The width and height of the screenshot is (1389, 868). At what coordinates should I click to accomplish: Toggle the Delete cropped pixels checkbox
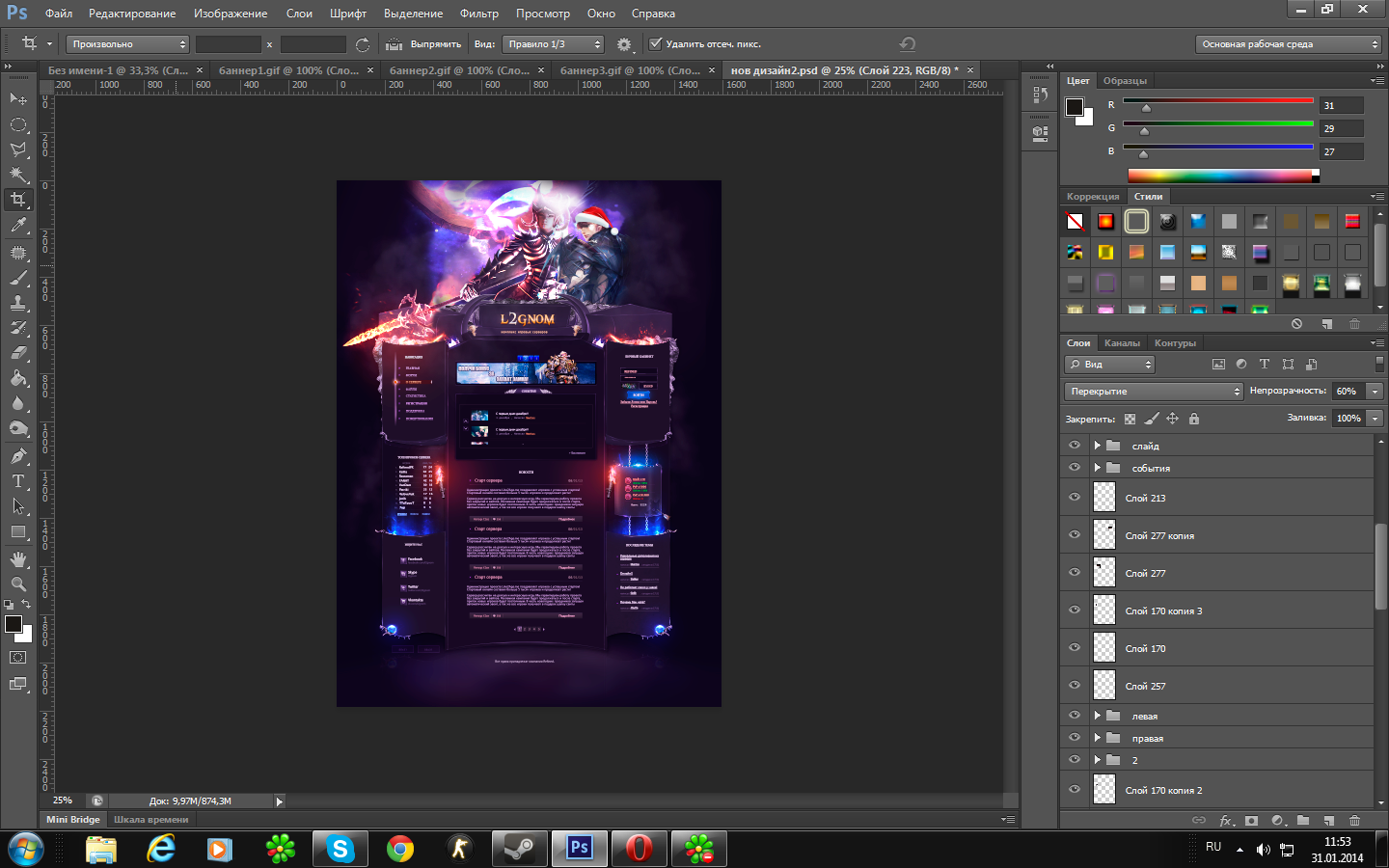tap(656, 43)
